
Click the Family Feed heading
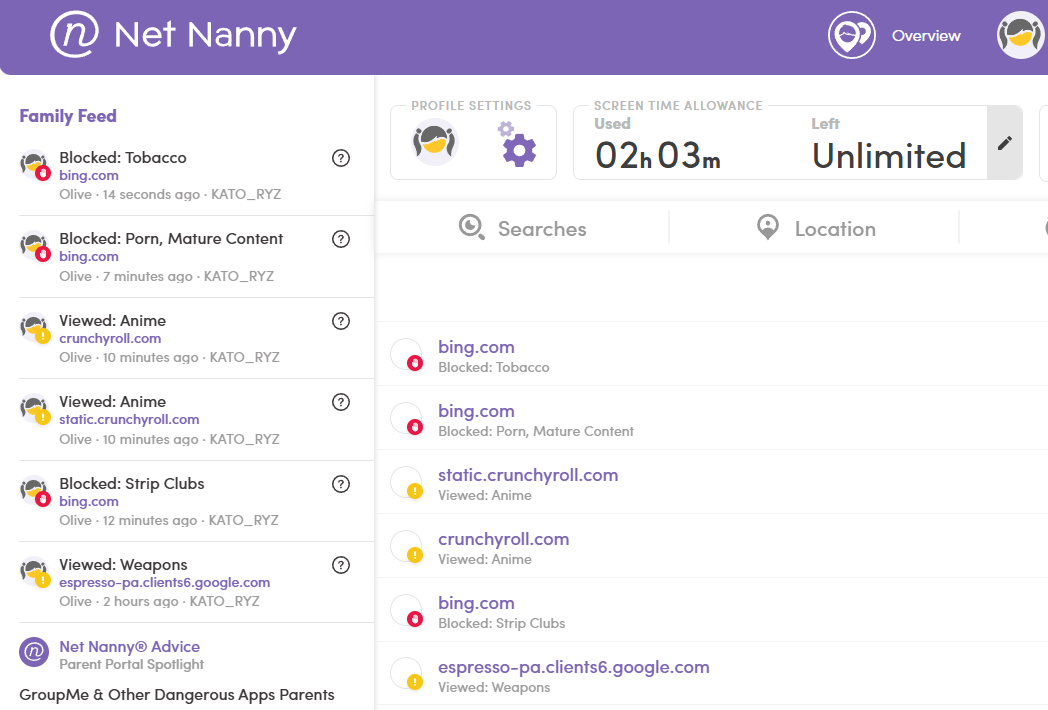[x=68, y=116]
